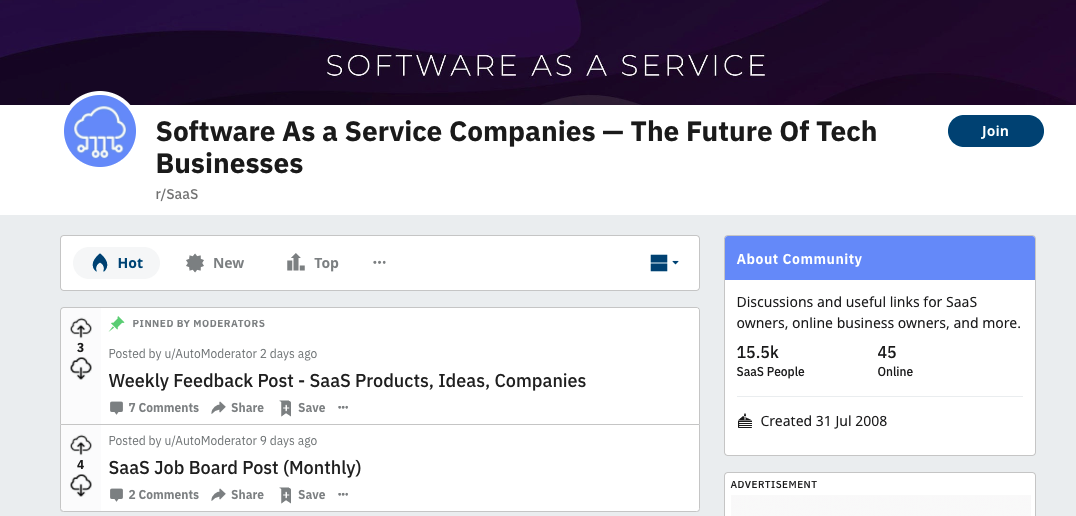Join the r/SaaS community
This screenshot has width=1076, height=516.
click(995, 131)
